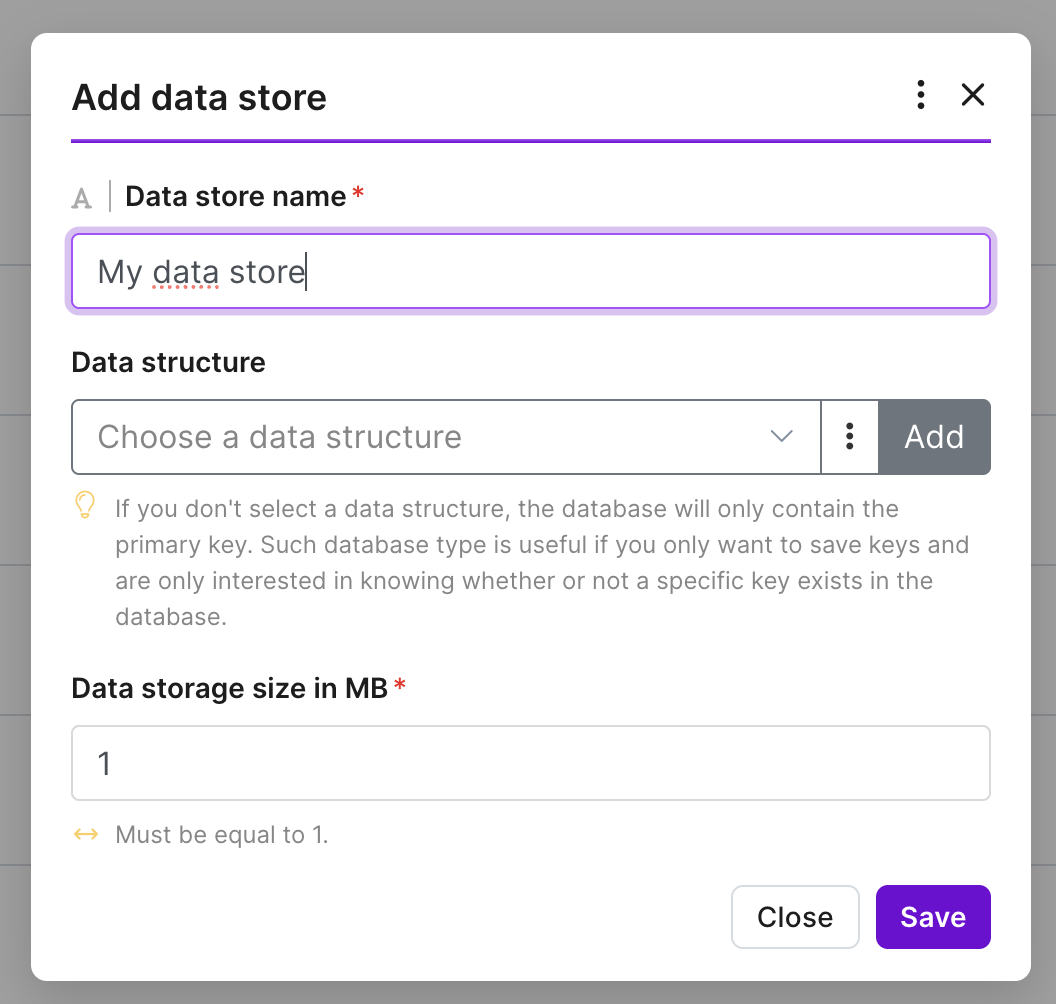
Task: Click the 'Data storage size in MB' label
Action: (230, 688)
